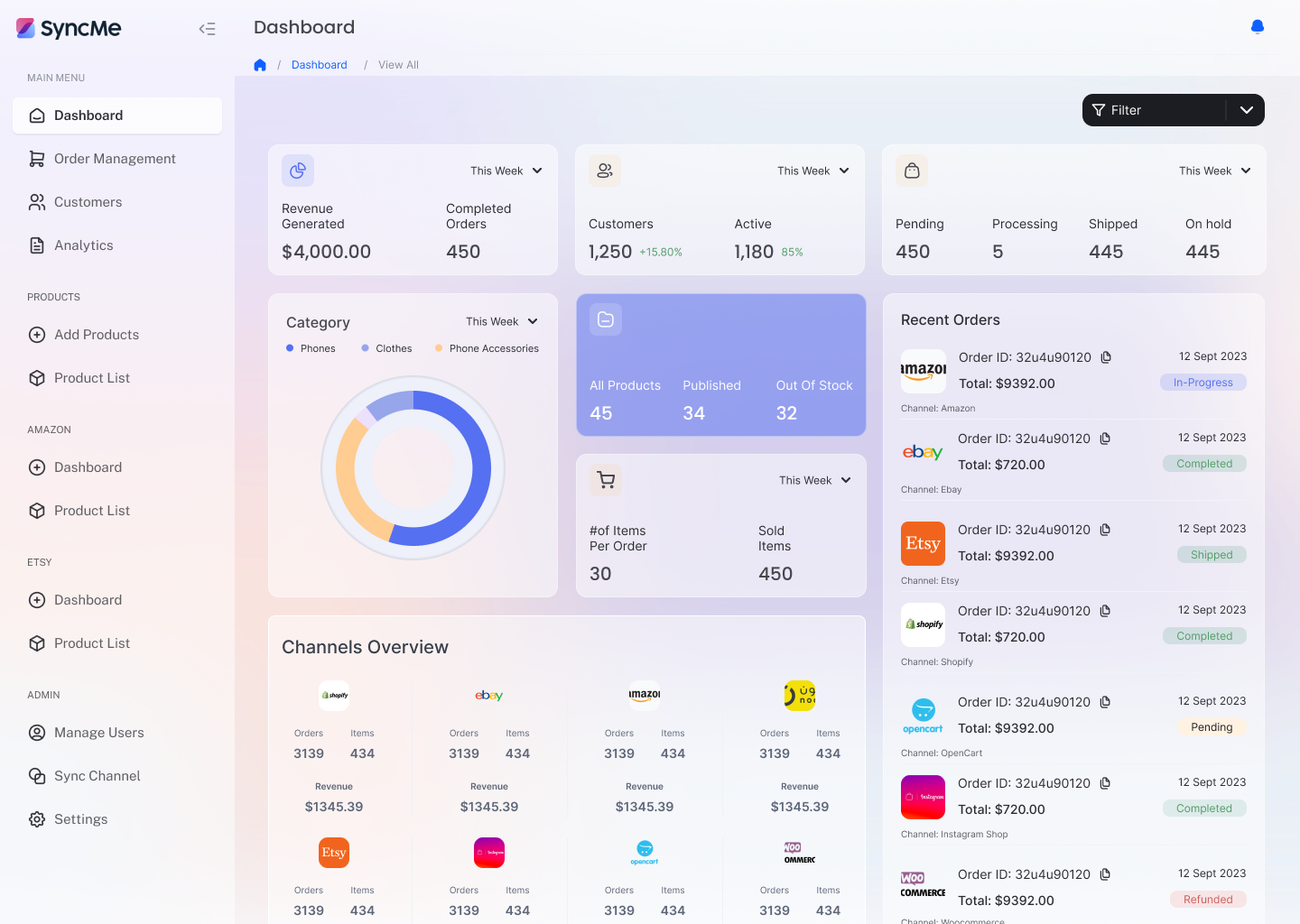The image size is (1300, 924).
Task: Open This Week dropdown on order status card
Action: [x=1215, y=171]
